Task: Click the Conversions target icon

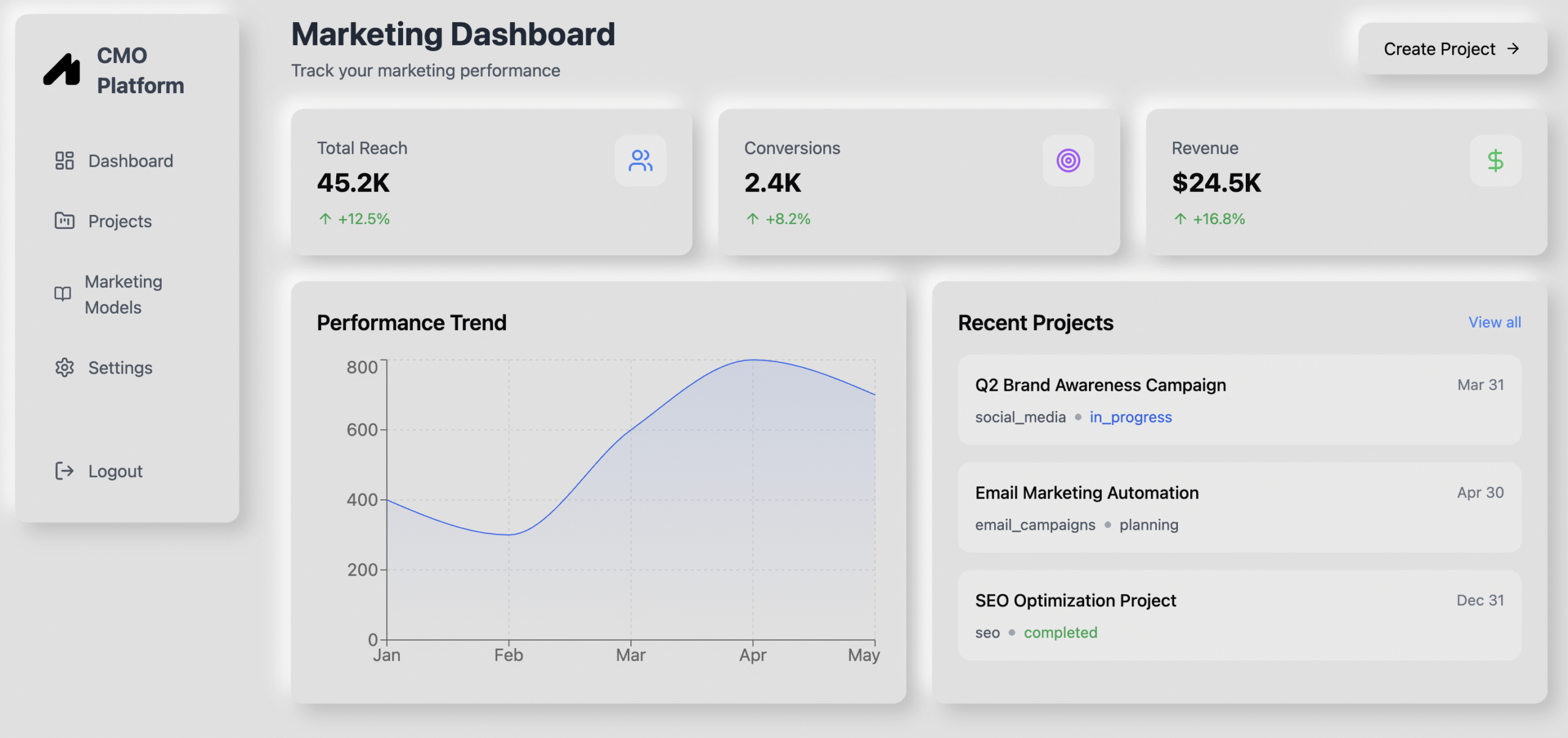Action: coord(1068,160)
